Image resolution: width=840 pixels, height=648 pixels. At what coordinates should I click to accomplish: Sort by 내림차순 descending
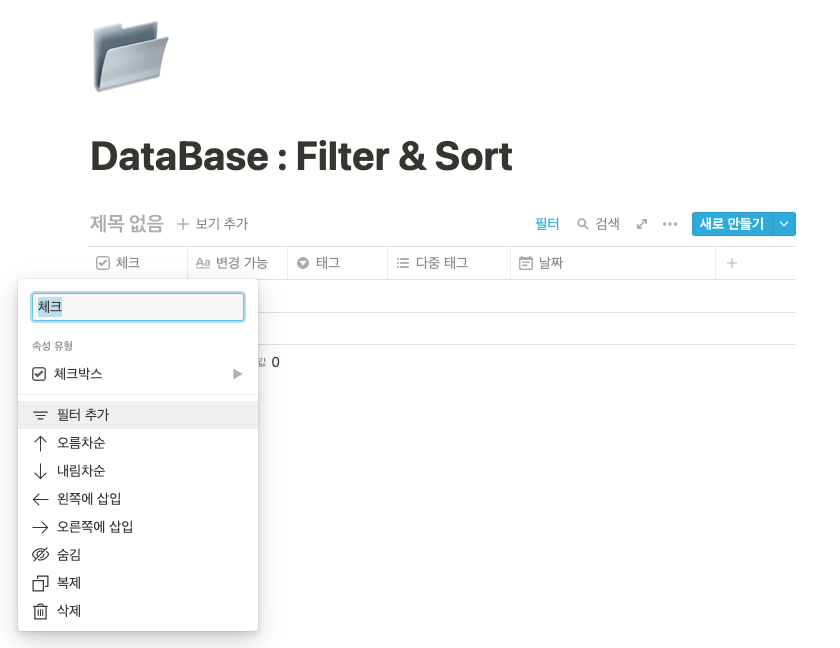(138, 471)
